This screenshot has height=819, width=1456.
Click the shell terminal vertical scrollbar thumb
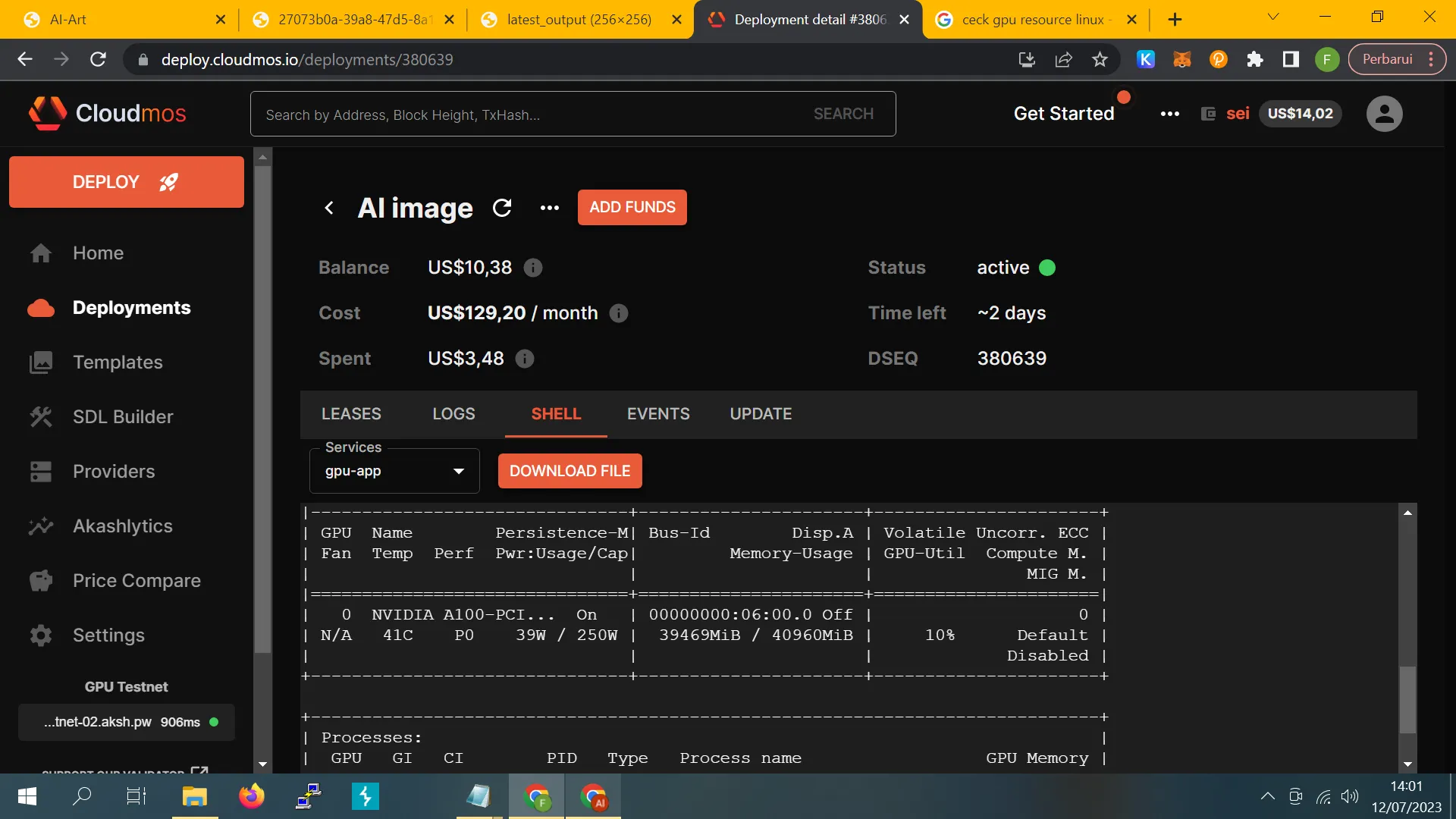[1407, 699]
